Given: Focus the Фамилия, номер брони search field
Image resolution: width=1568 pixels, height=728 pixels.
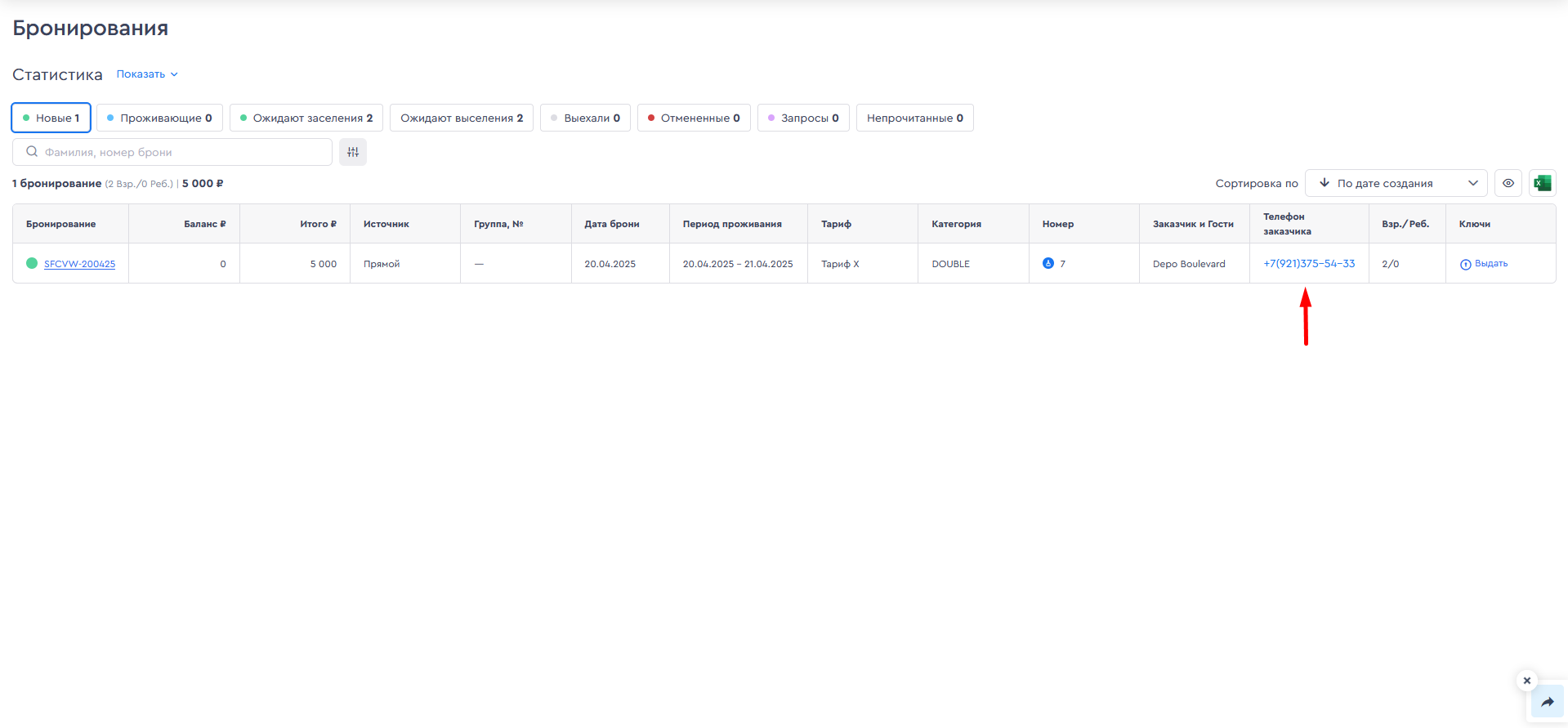Looking at the screenshot, I should coord(180,152).
